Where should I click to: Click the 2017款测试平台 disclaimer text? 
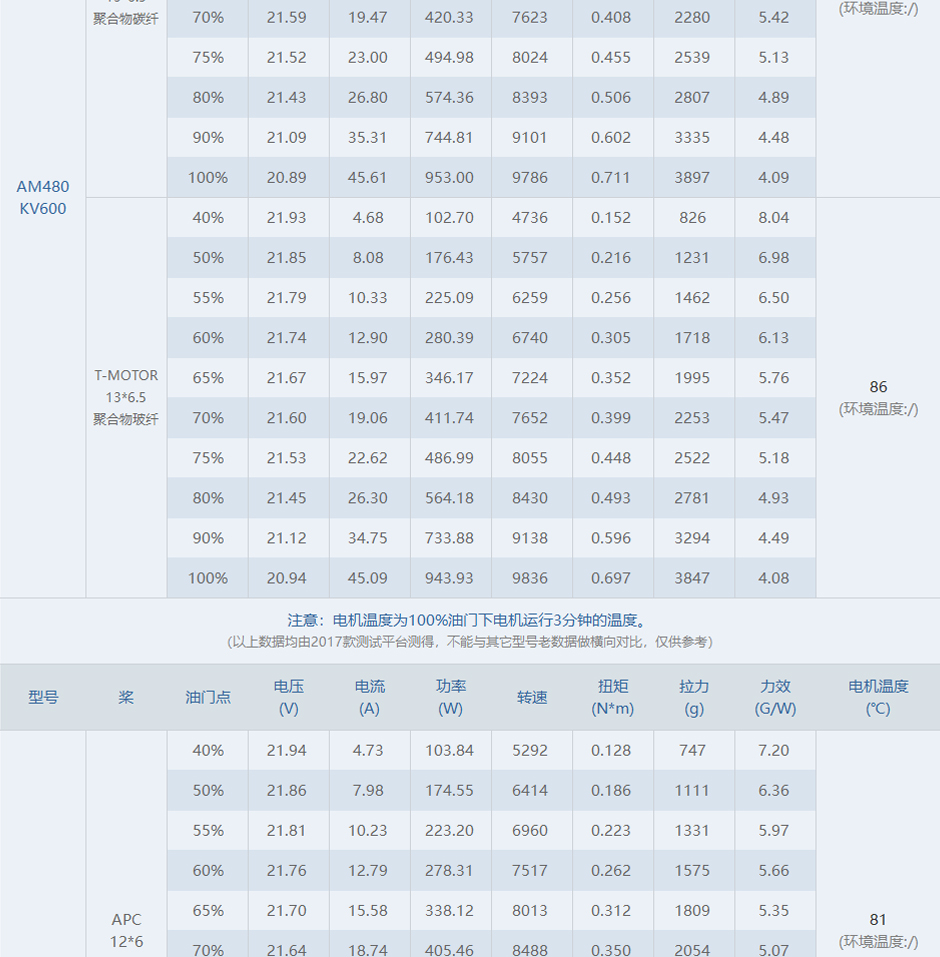click(x=469, y=642)
